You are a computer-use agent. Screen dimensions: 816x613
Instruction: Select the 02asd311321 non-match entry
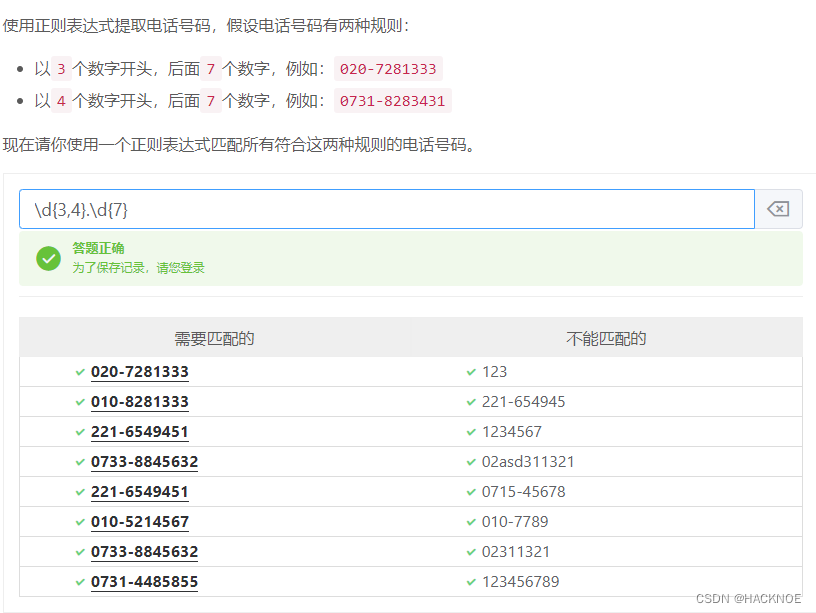528,462
